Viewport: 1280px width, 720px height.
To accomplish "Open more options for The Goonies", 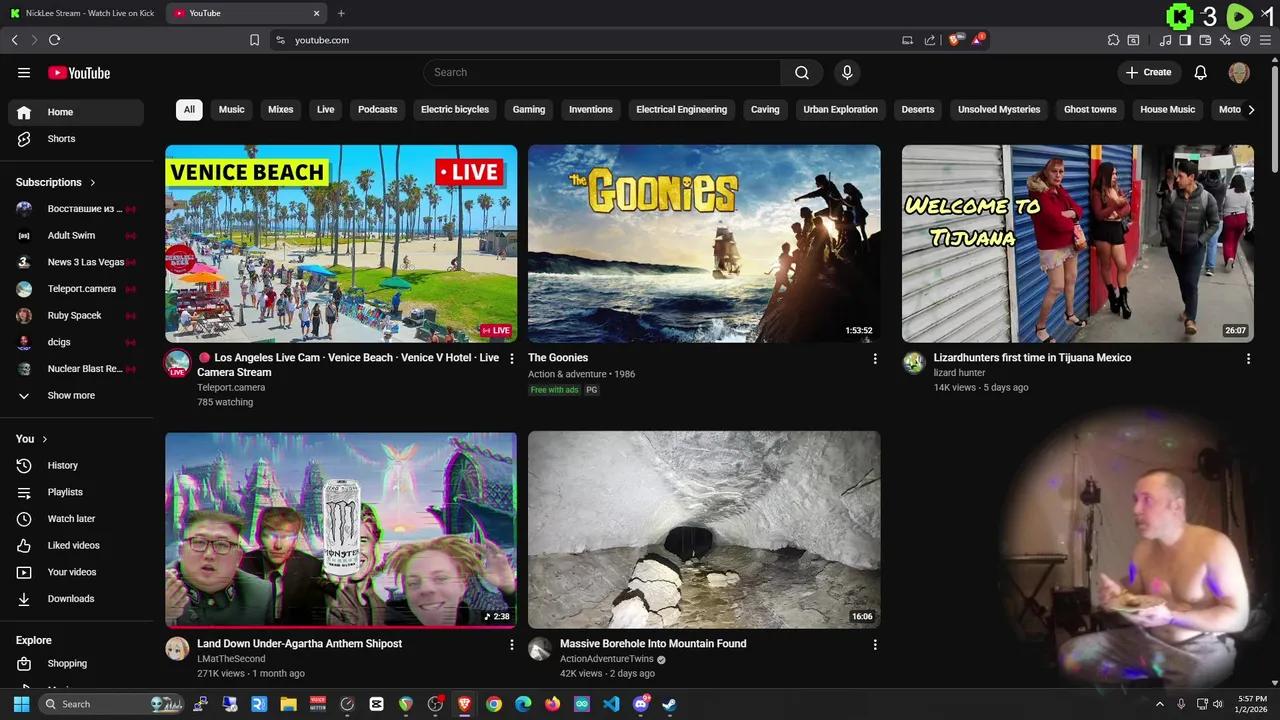I will point(875,358).
